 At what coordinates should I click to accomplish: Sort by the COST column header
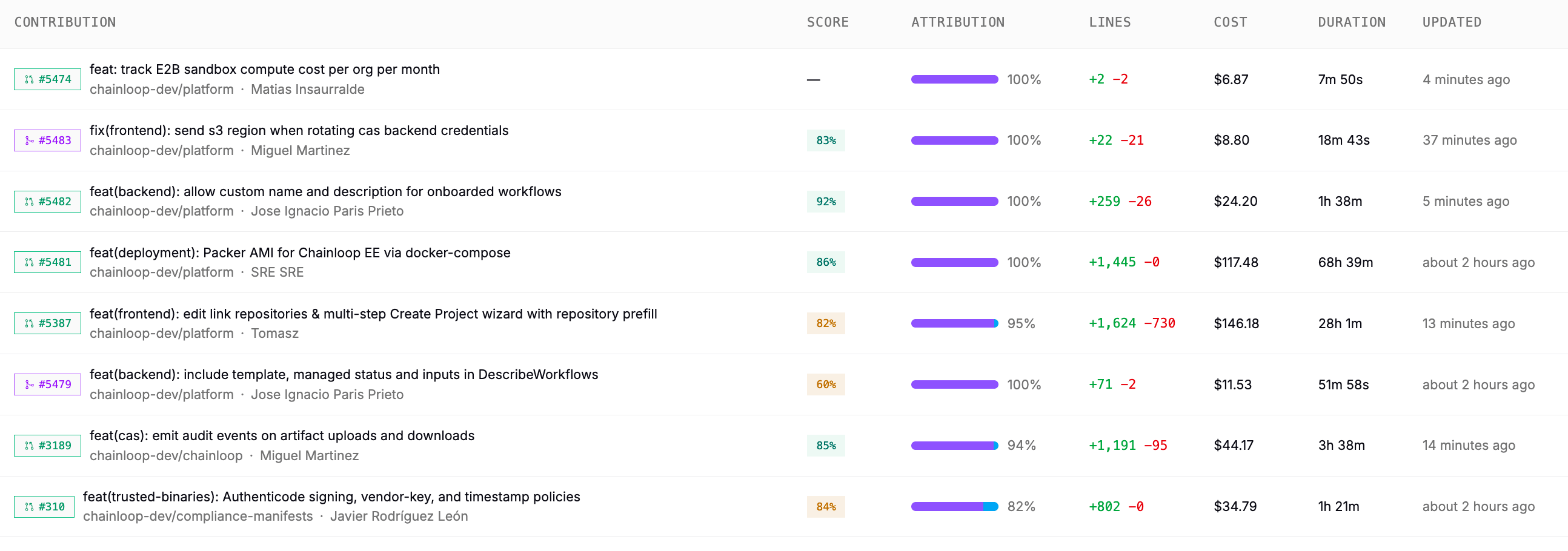1230,22
